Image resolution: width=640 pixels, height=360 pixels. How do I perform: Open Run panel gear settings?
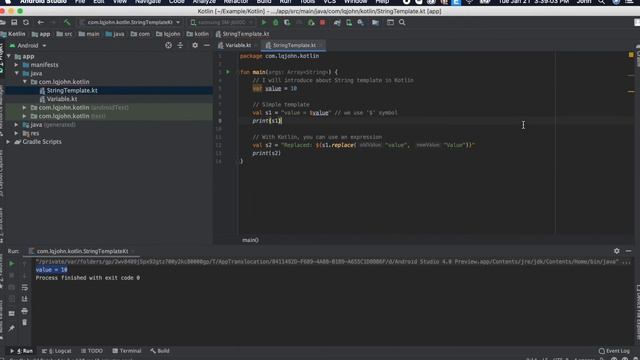click(x=617, y=251)
